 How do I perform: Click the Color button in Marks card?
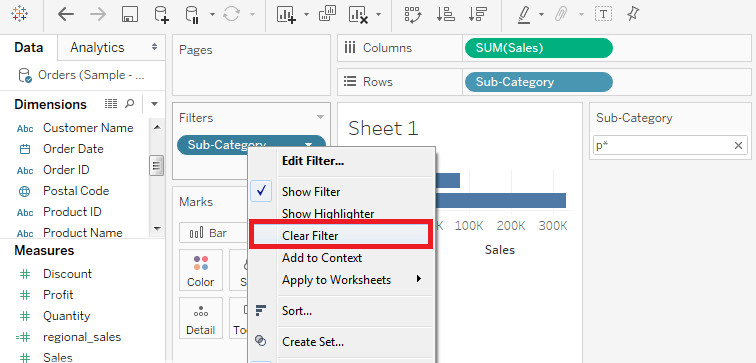coord(201,270)
